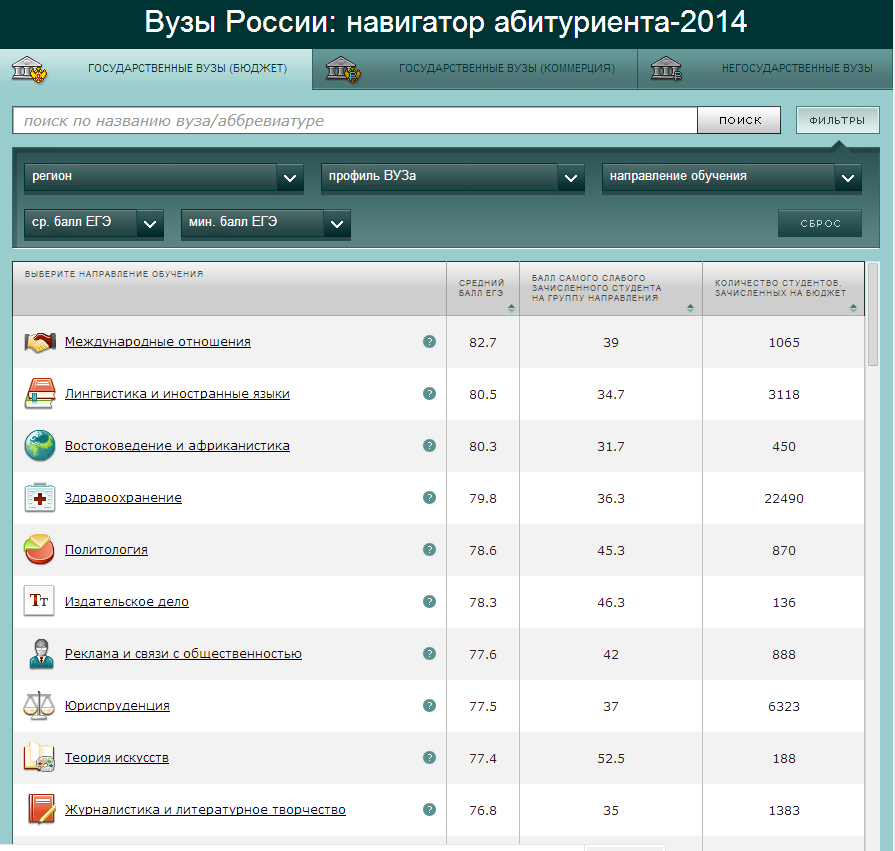Open the ср. балл ЕГЭ dropdown
The image size is (895, 851).
[94, 223]
